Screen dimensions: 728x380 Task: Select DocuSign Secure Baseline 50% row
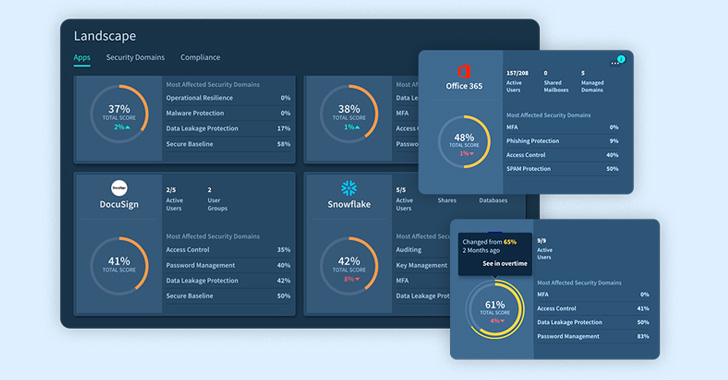[x=228, y=296]
